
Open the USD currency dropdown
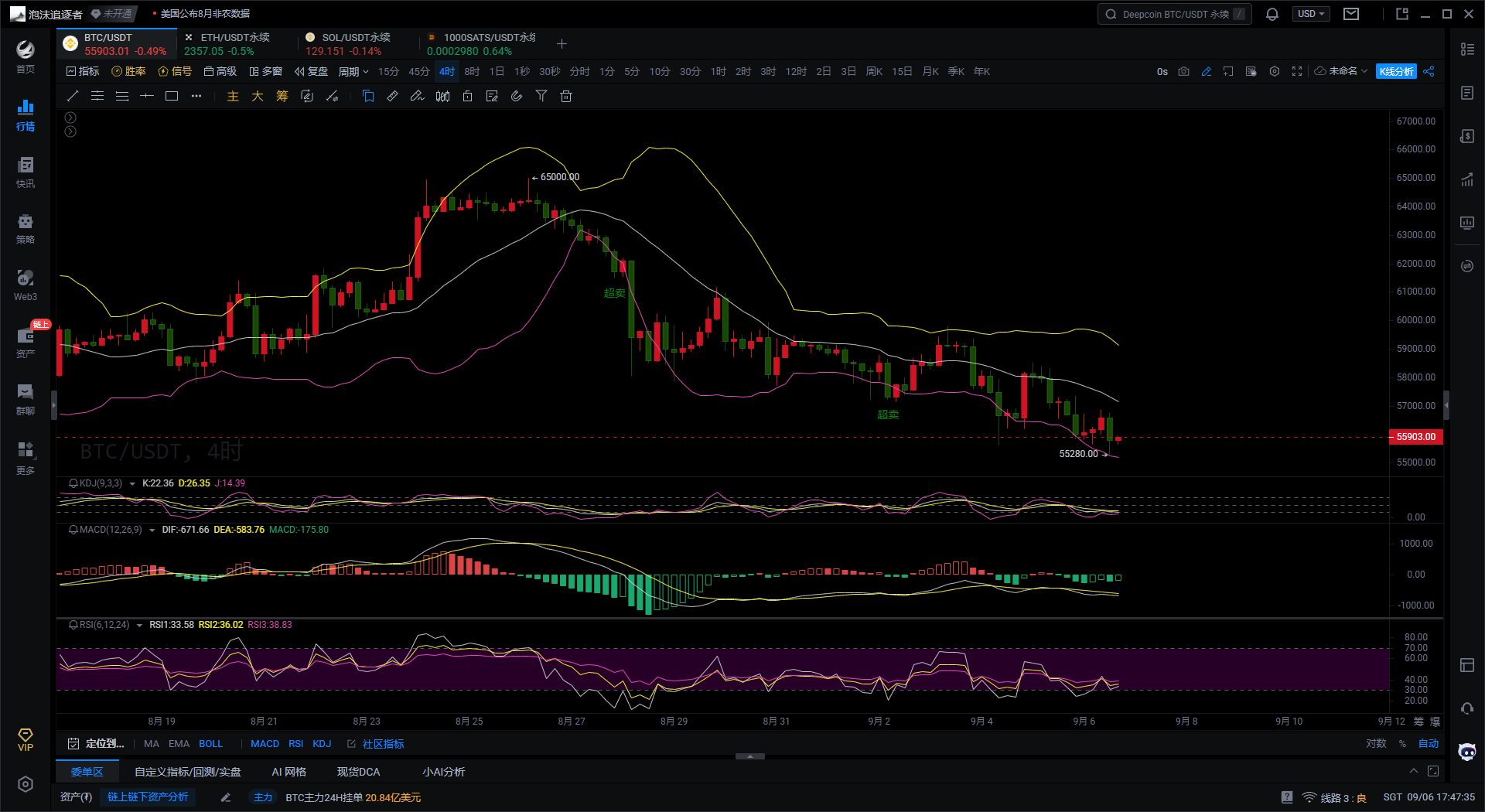[x=1311, y=14]
